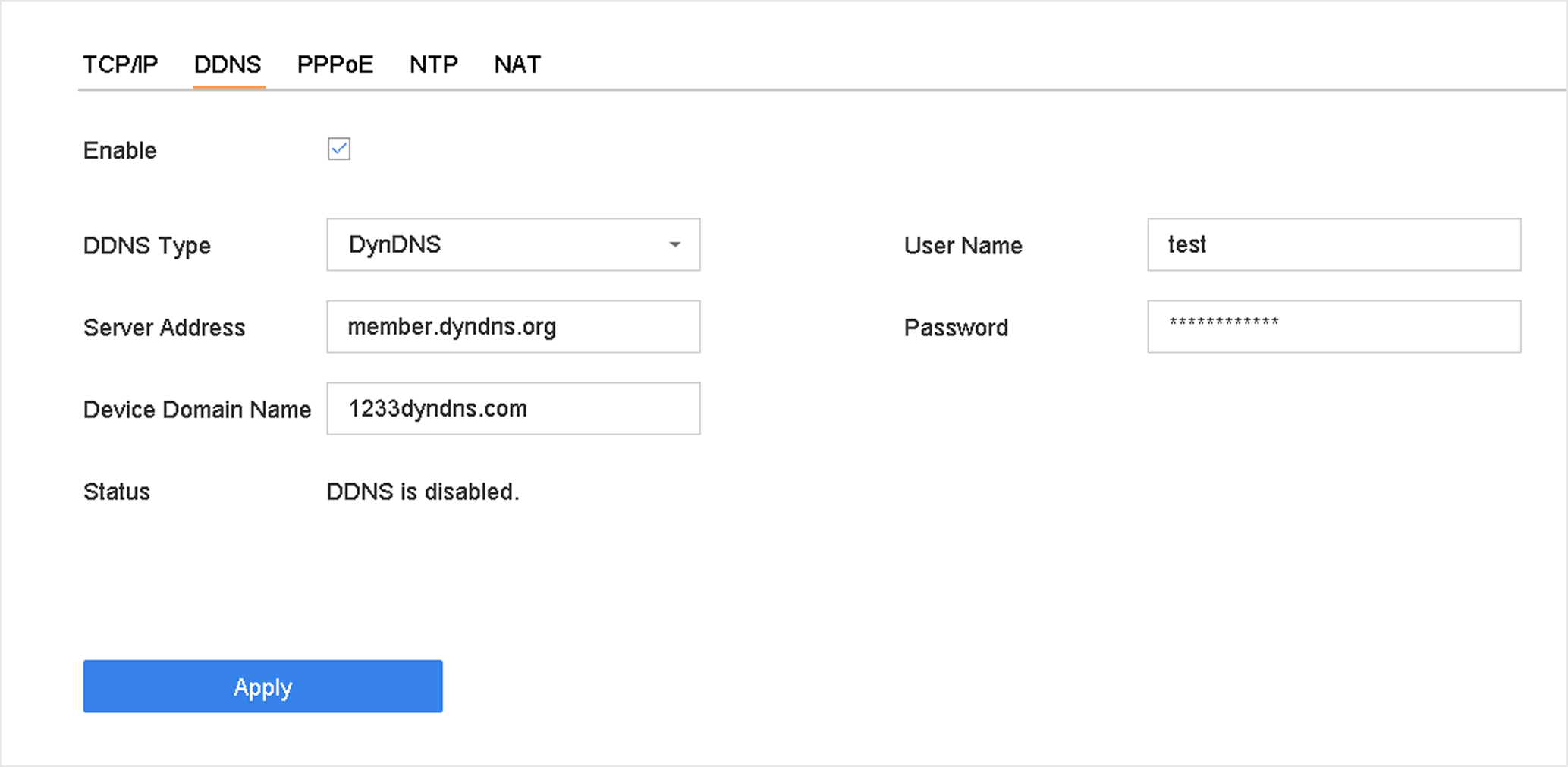Uncheck the Enable DDNS checkbox
The image size is (1568, 767).
point(338,149)
